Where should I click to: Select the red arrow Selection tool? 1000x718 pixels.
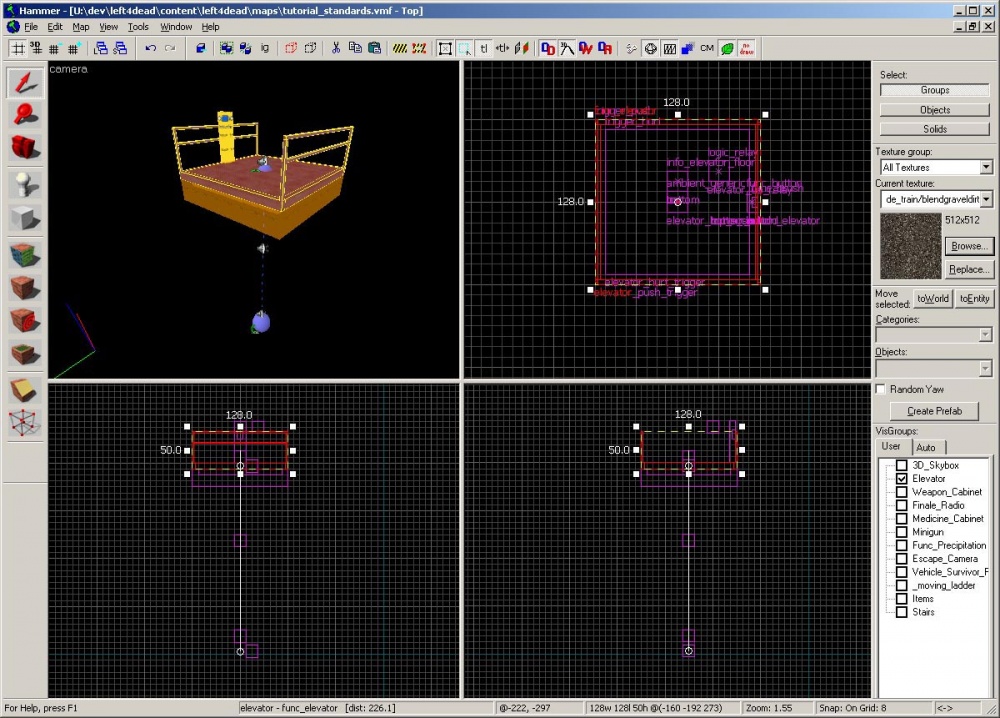pyautogui.click(x=24, y=84)
